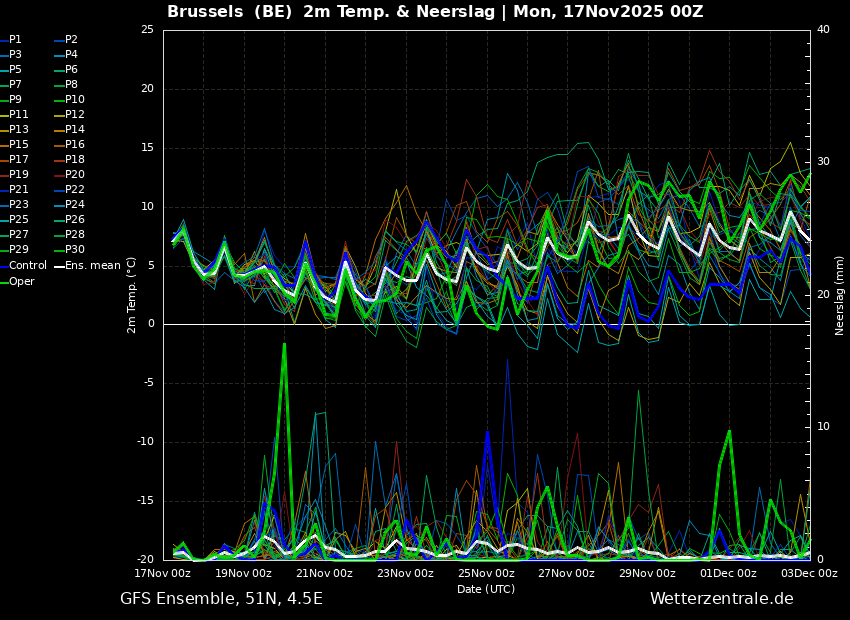This screenshot has height=620, width=850.
Task: Click the Neerslag (mm) axis label
Action: (840, 295)
